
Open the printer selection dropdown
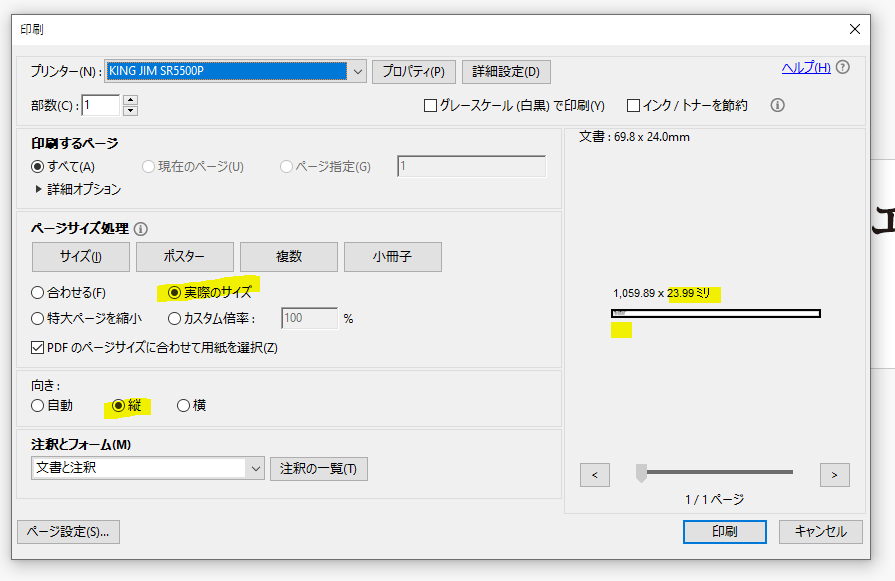[x=359, y=71]
